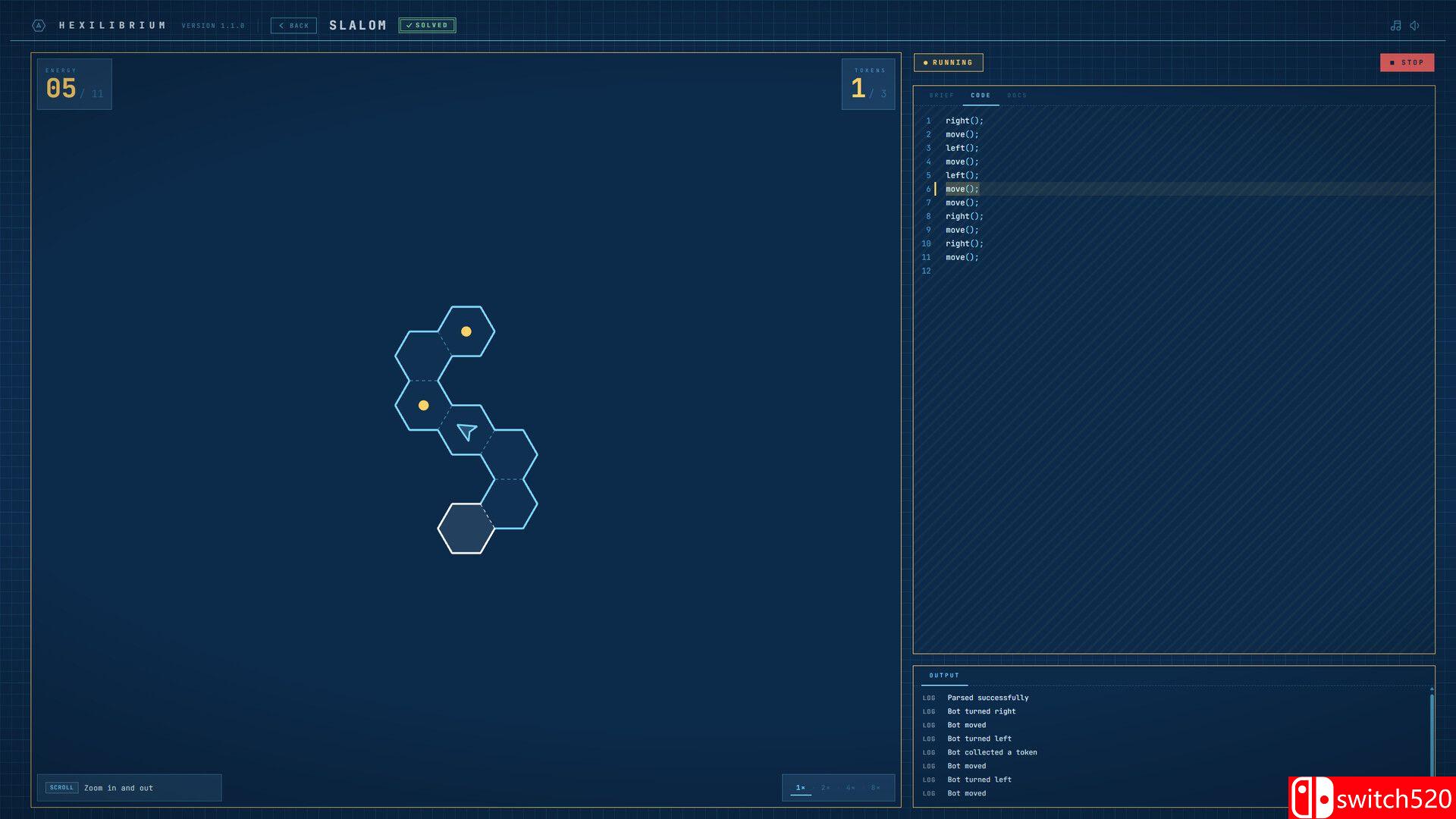Click the token dot in the left hexagon

click(x=424, y=406)
